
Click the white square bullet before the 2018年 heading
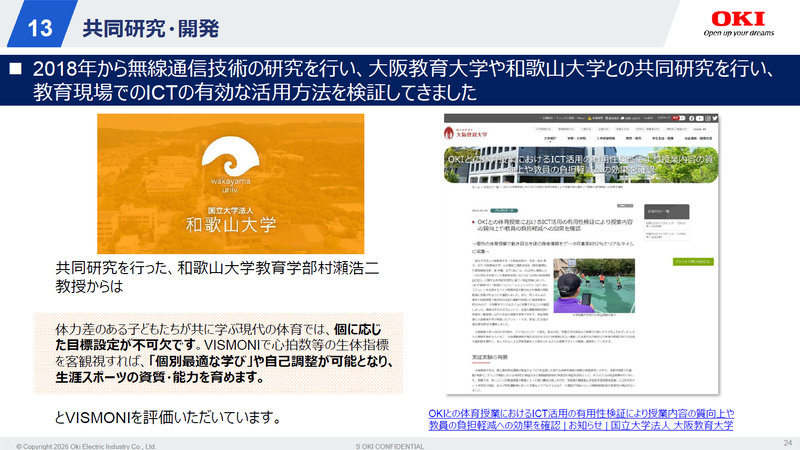(x=15, y=68)
